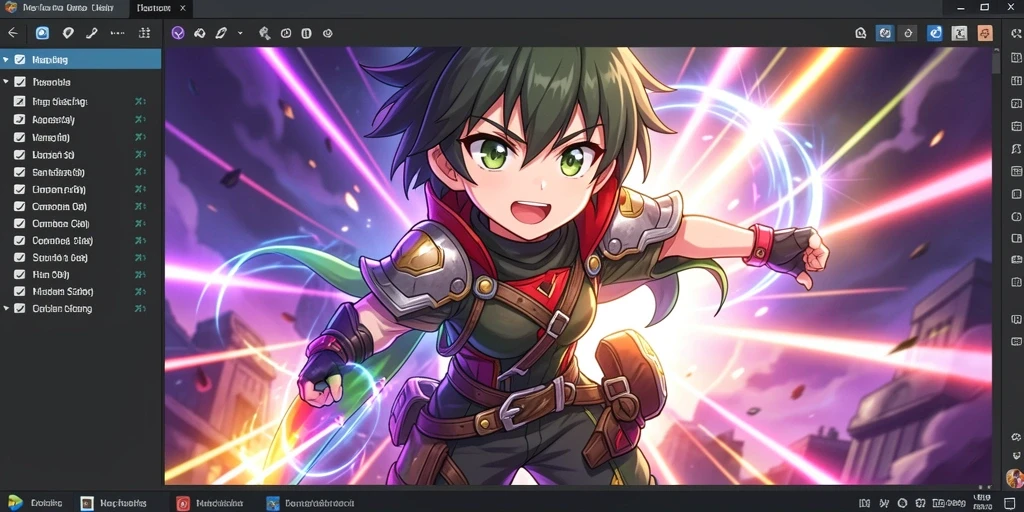Uncheck the checkbox in the highlighted blue row
Viewport: 1024px width, 512px height.
click(20, 59)
